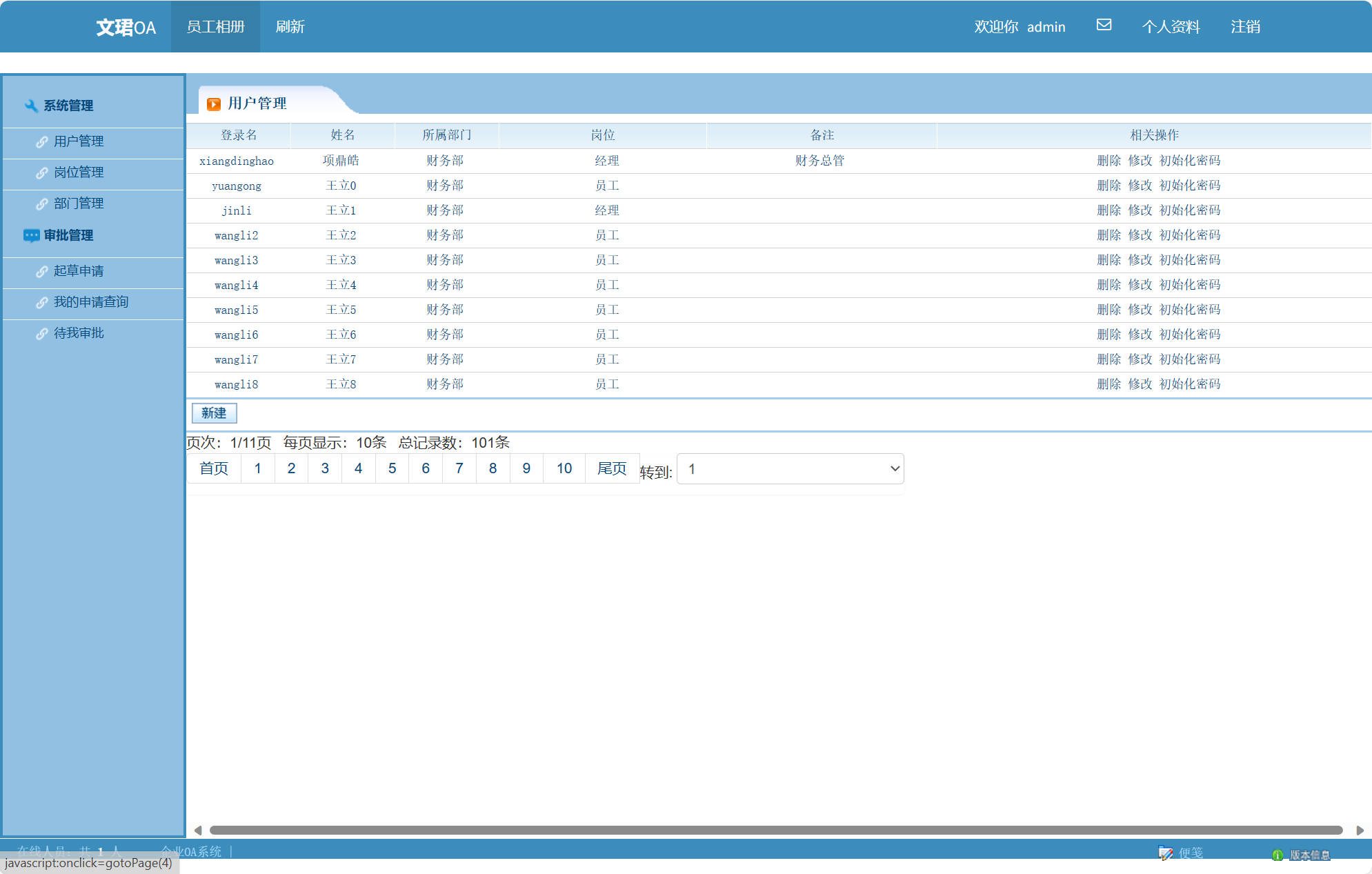Viewport: 1372px width, 874px height.
Task: Click the 便笺 notepad icon in footer
Action: pos(1166,853)
